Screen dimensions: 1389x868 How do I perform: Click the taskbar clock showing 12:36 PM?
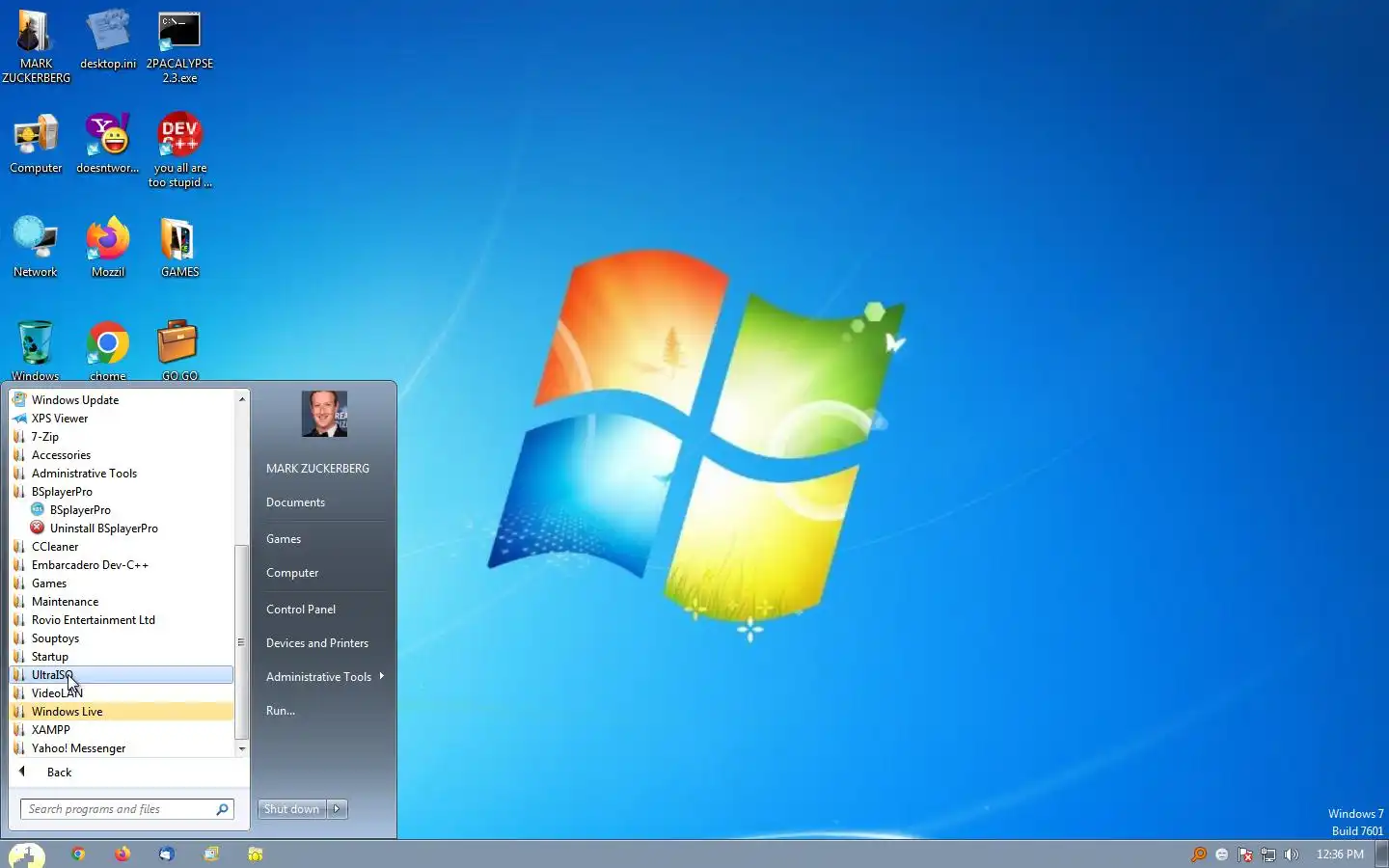tap(1340, 854)
